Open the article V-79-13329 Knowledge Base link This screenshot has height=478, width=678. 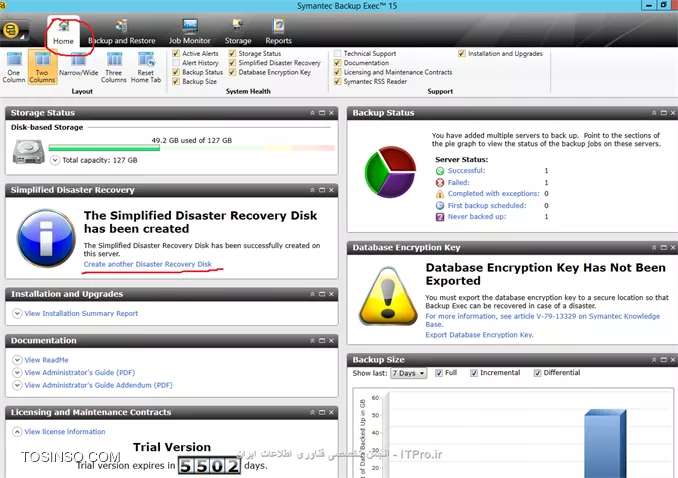point(543,321)
